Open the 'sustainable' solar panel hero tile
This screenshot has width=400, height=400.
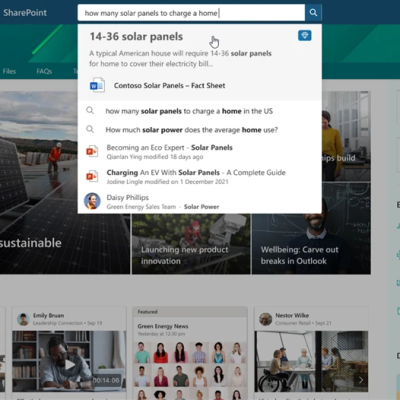coord(65,183)
